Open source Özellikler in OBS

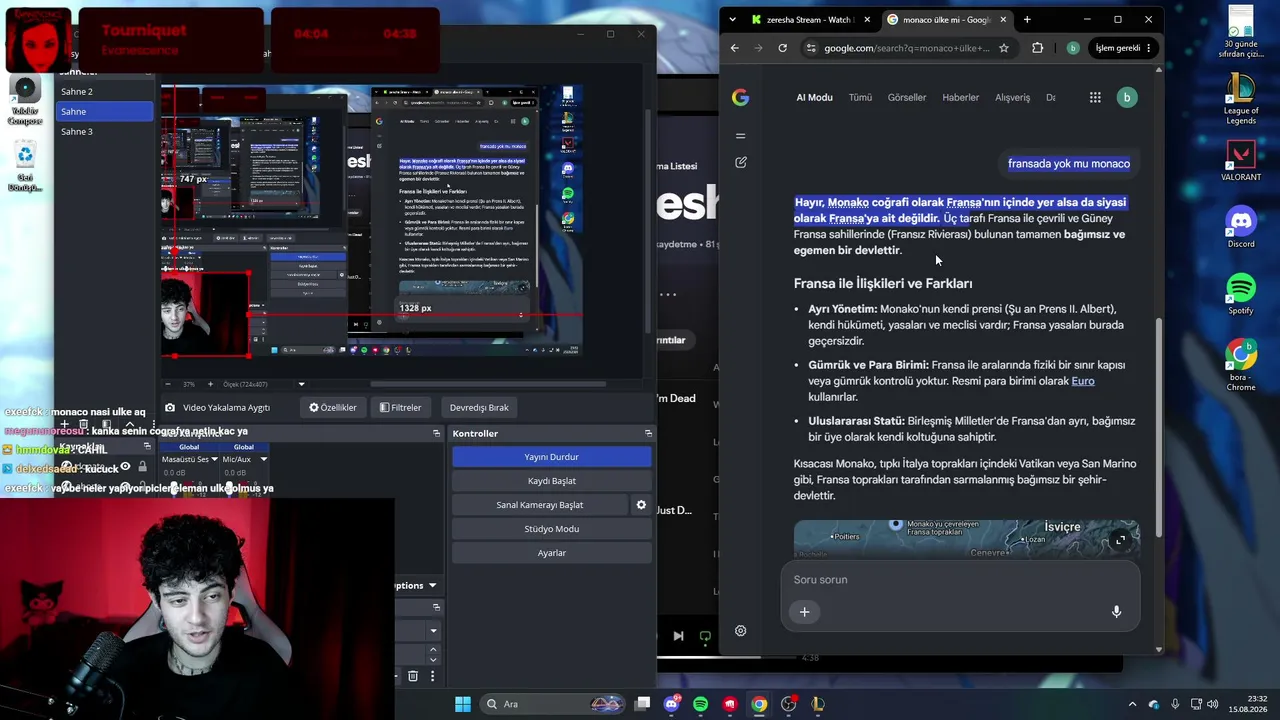click(333, 408)
